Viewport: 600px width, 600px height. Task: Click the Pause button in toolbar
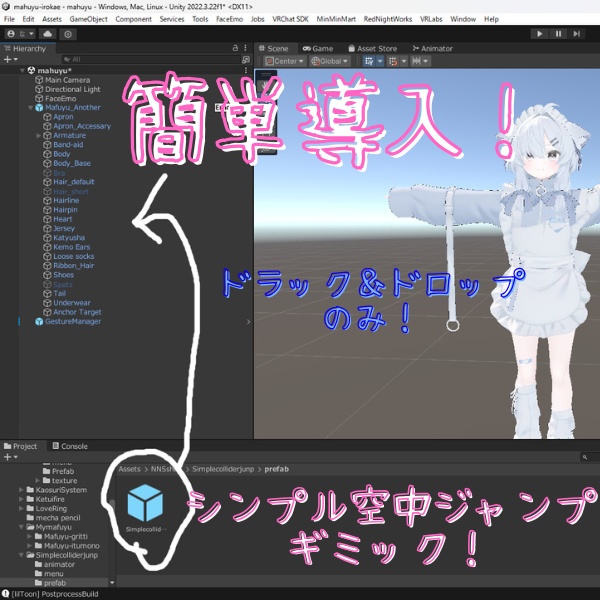pos(558,34)
